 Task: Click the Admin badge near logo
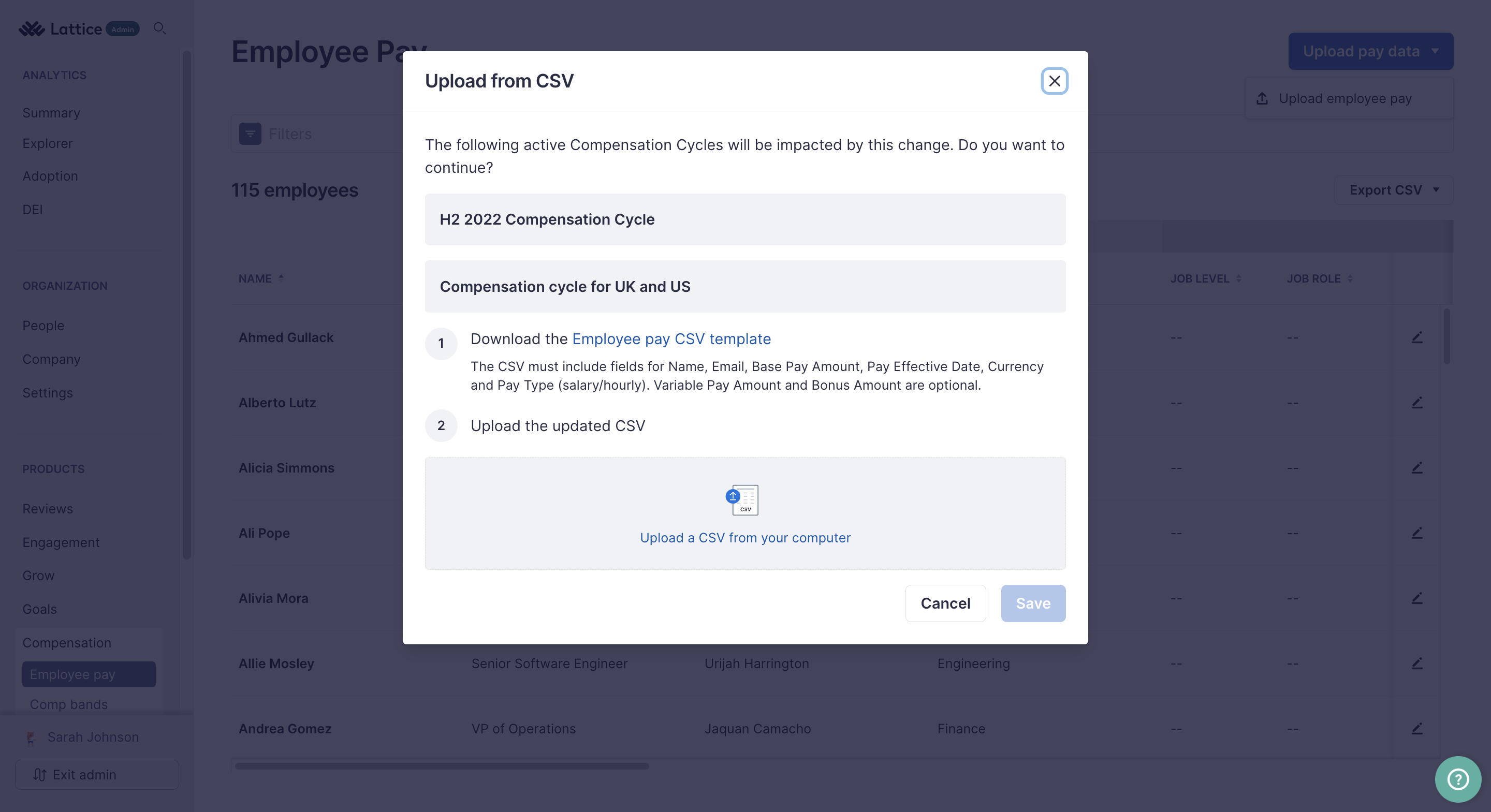tap(123, 29)
